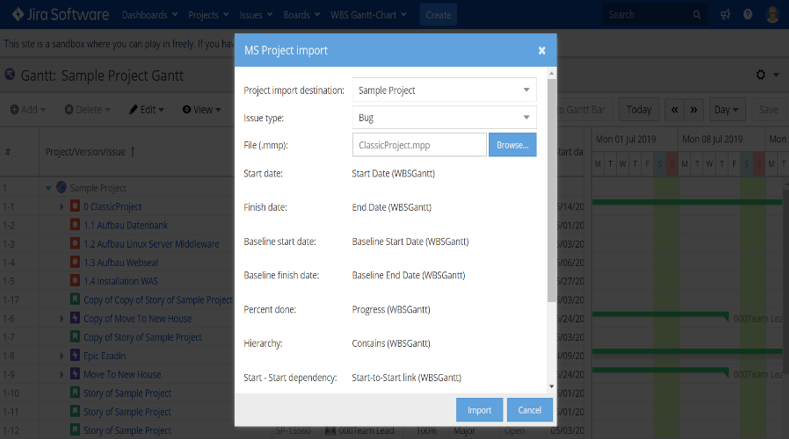
Task: Click the 'Baseline Start Date (WBSGantt)' value
Action: pos(410,242)
